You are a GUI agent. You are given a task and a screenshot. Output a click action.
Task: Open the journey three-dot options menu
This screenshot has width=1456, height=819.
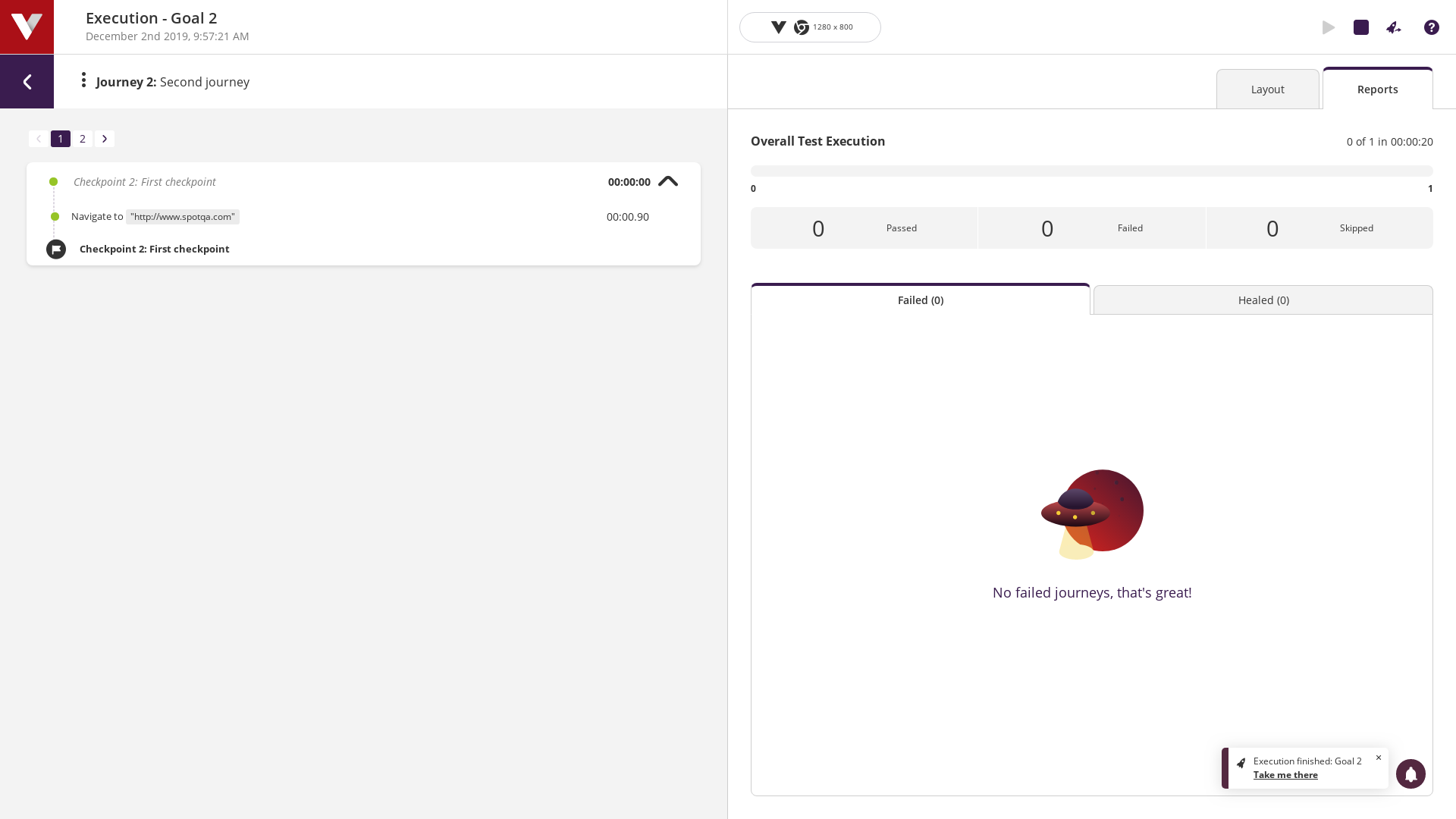[83, 80]
